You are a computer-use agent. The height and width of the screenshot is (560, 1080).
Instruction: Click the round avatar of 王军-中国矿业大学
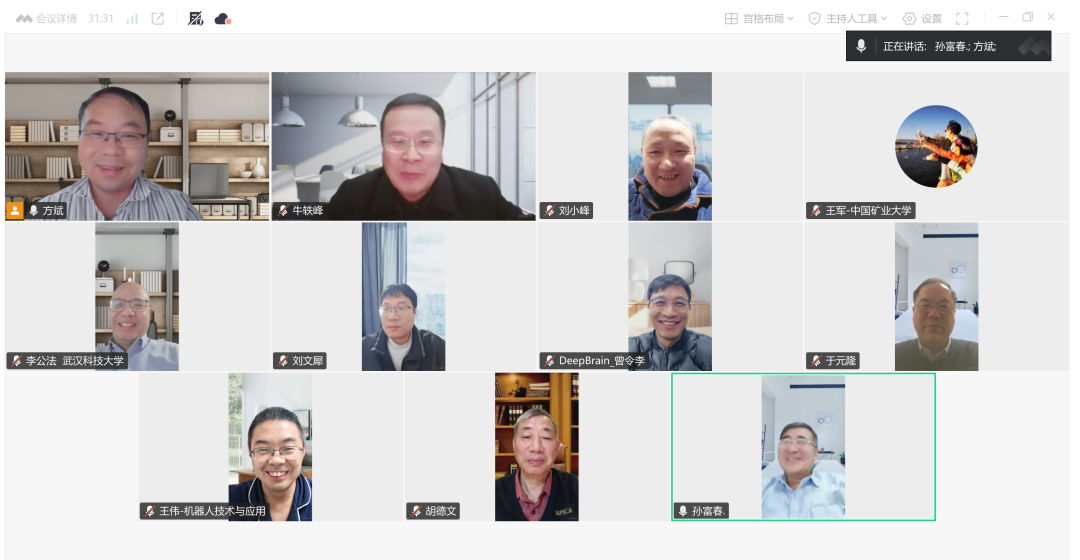point(936,146)
